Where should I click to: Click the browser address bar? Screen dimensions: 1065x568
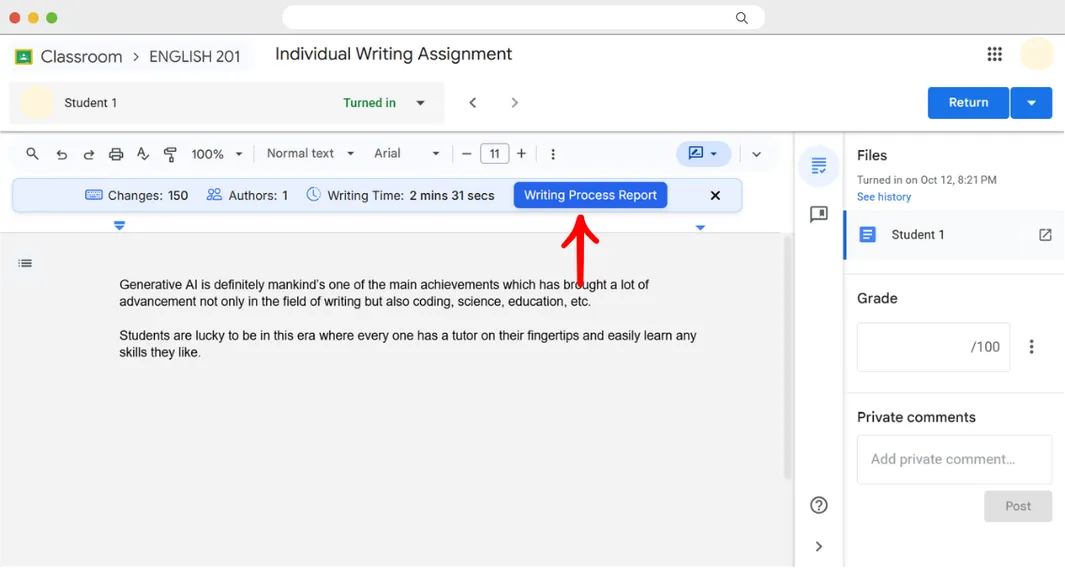(x=523, y=18)
